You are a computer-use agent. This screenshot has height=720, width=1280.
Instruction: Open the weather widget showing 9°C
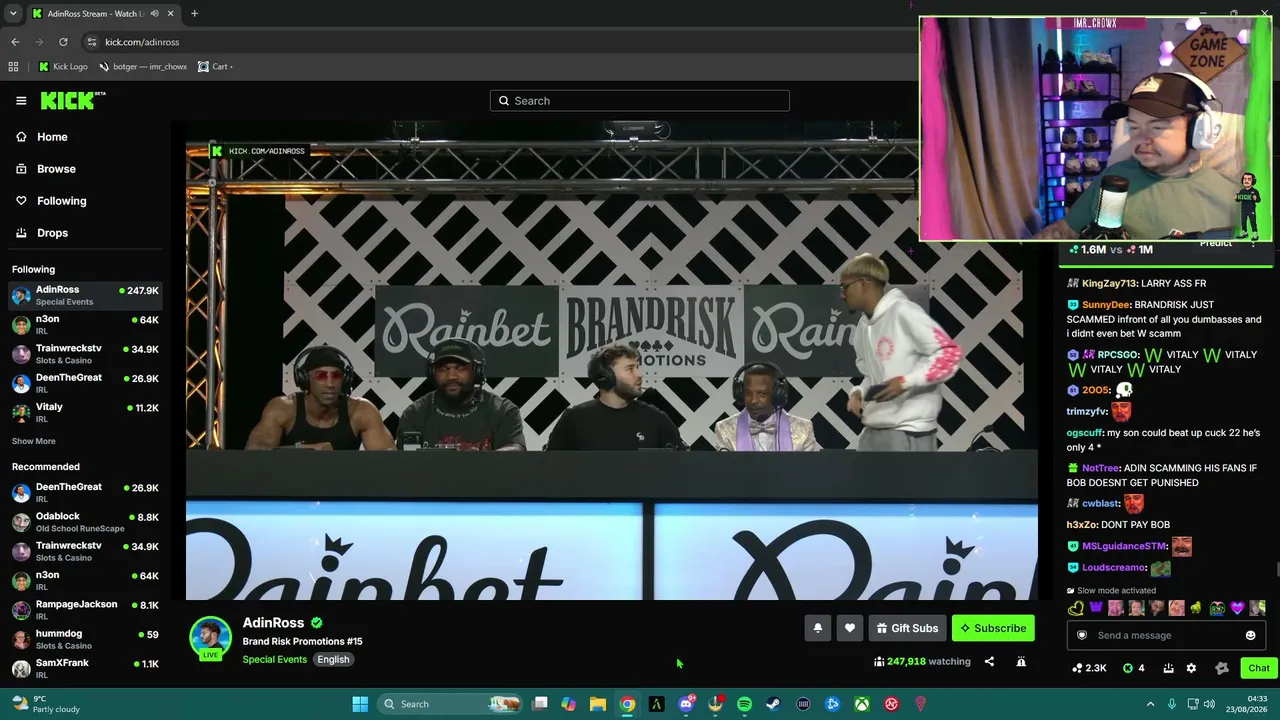45,704
